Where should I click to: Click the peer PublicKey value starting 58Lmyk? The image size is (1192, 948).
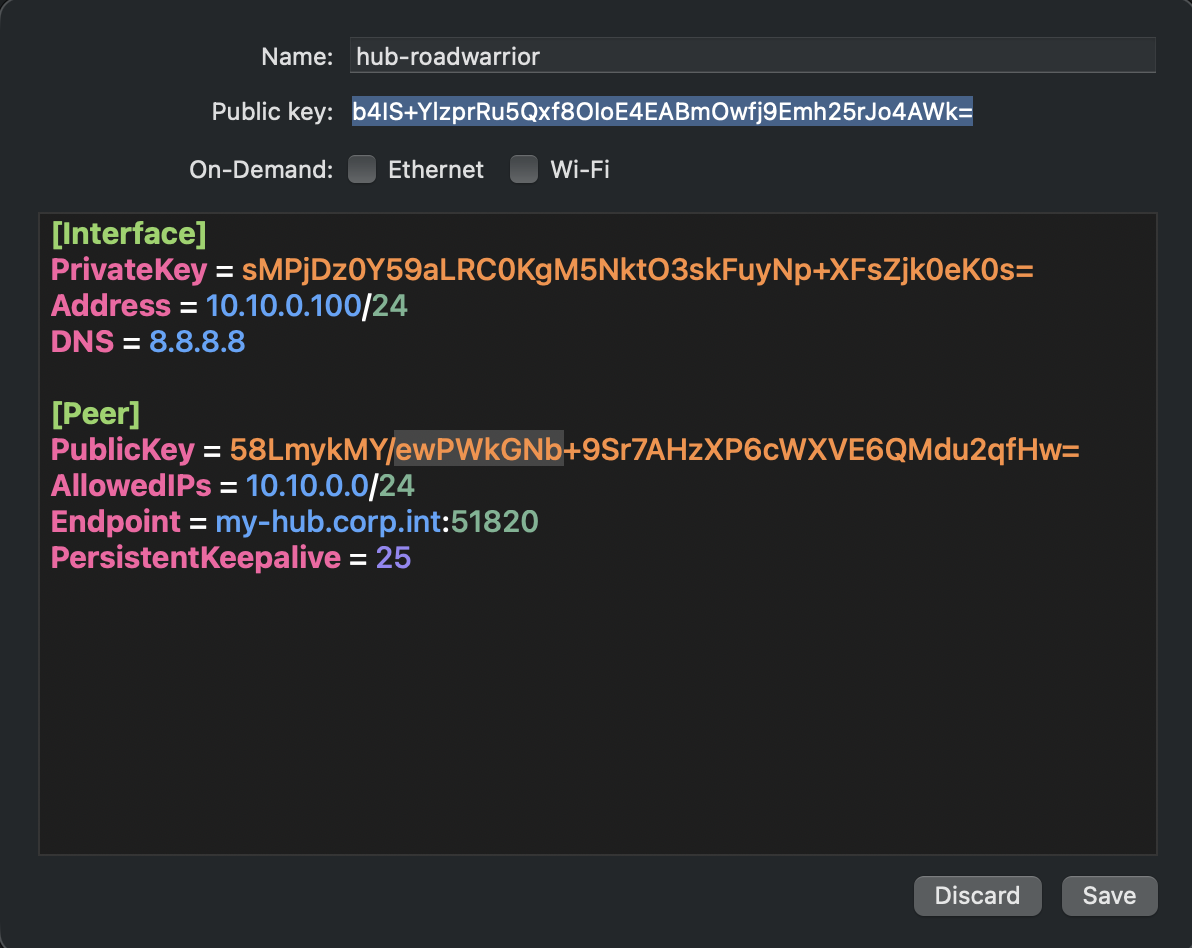654,450
